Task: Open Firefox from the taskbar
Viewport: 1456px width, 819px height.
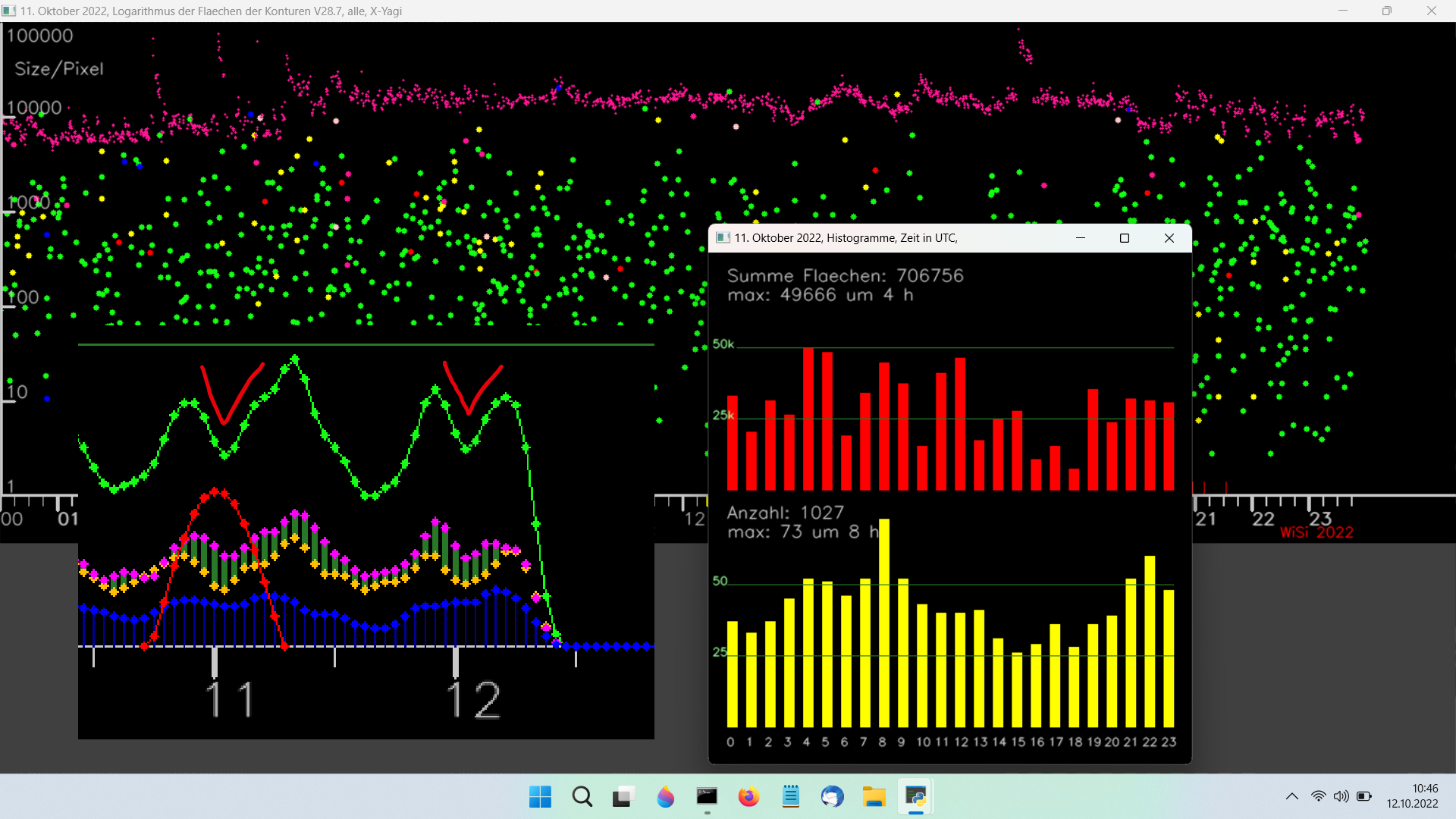Action: [x=748, y=797]
